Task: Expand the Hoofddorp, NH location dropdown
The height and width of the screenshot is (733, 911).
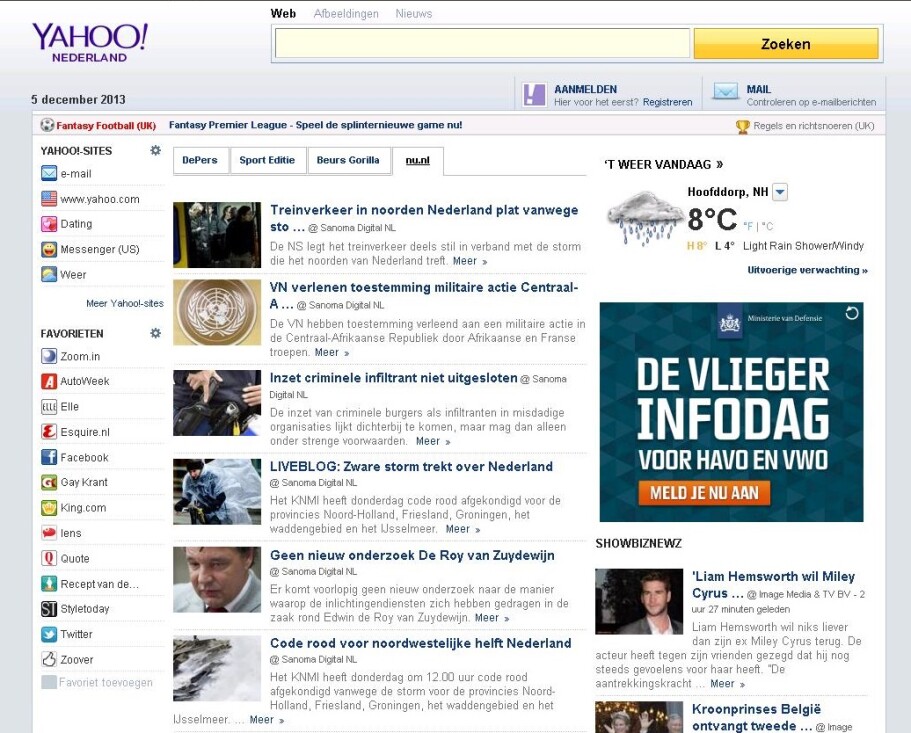Action: coord(780,192)
